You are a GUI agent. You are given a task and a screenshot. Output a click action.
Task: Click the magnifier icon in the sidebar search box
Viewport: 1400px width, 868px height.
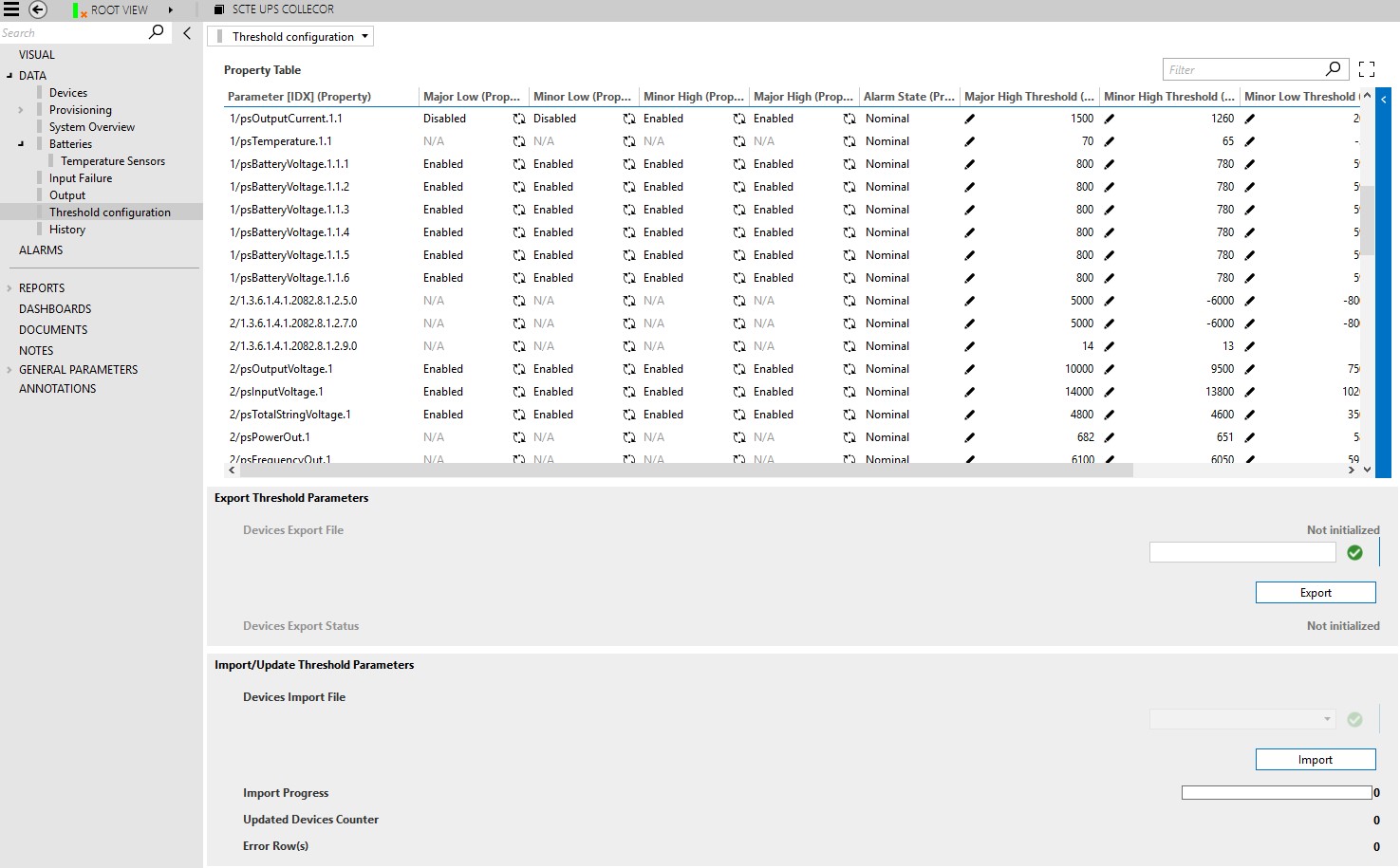pyautogui.click(x=155, y=31)
